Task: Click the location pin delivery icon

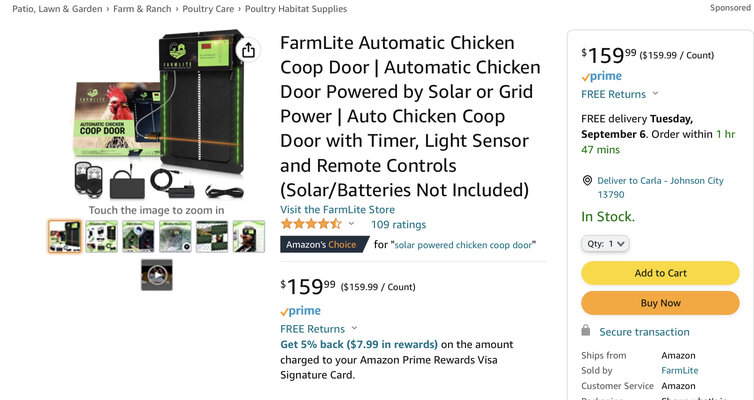Action: coord(587,181)
